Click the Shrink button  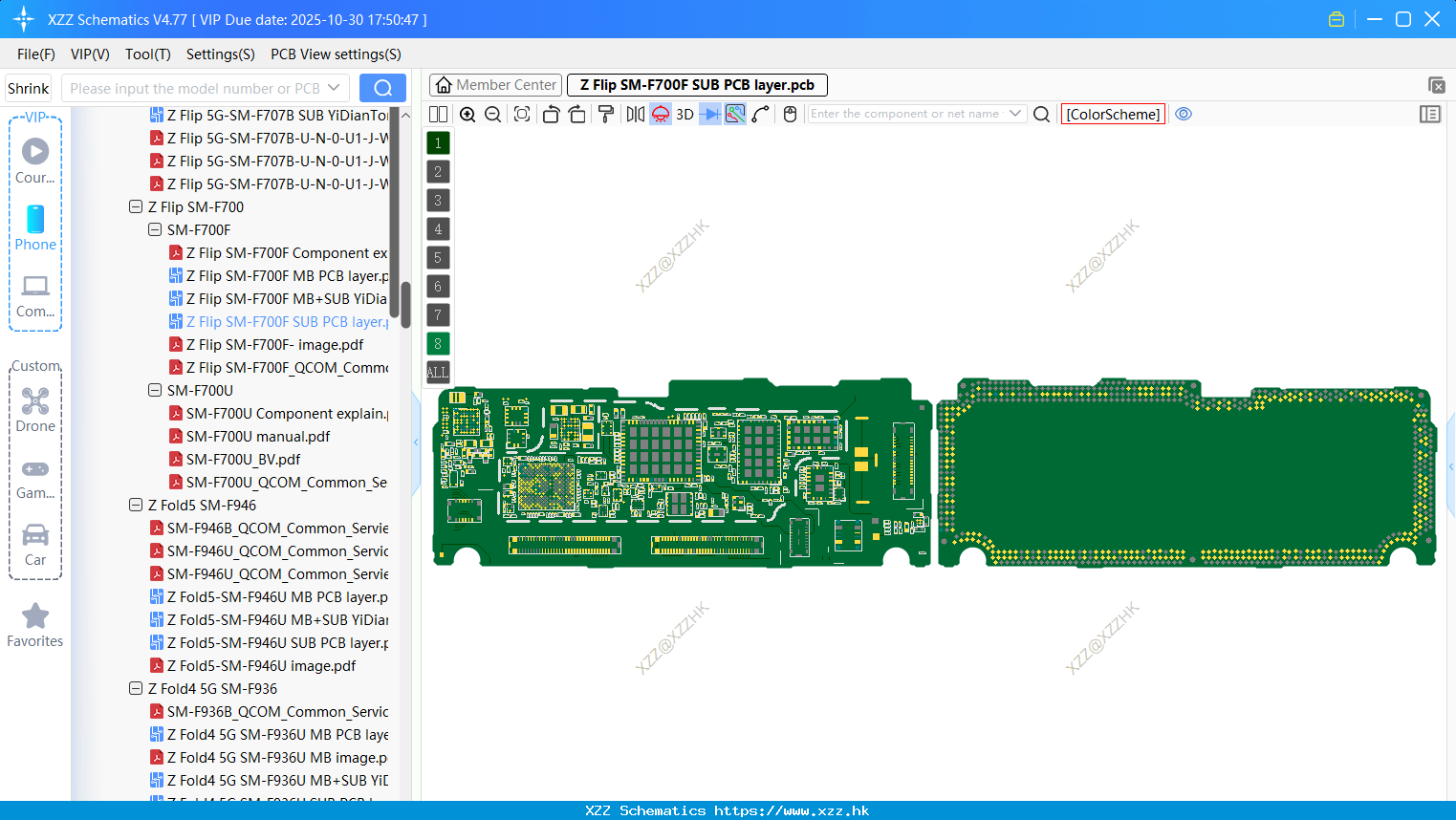tap(29, 88)
